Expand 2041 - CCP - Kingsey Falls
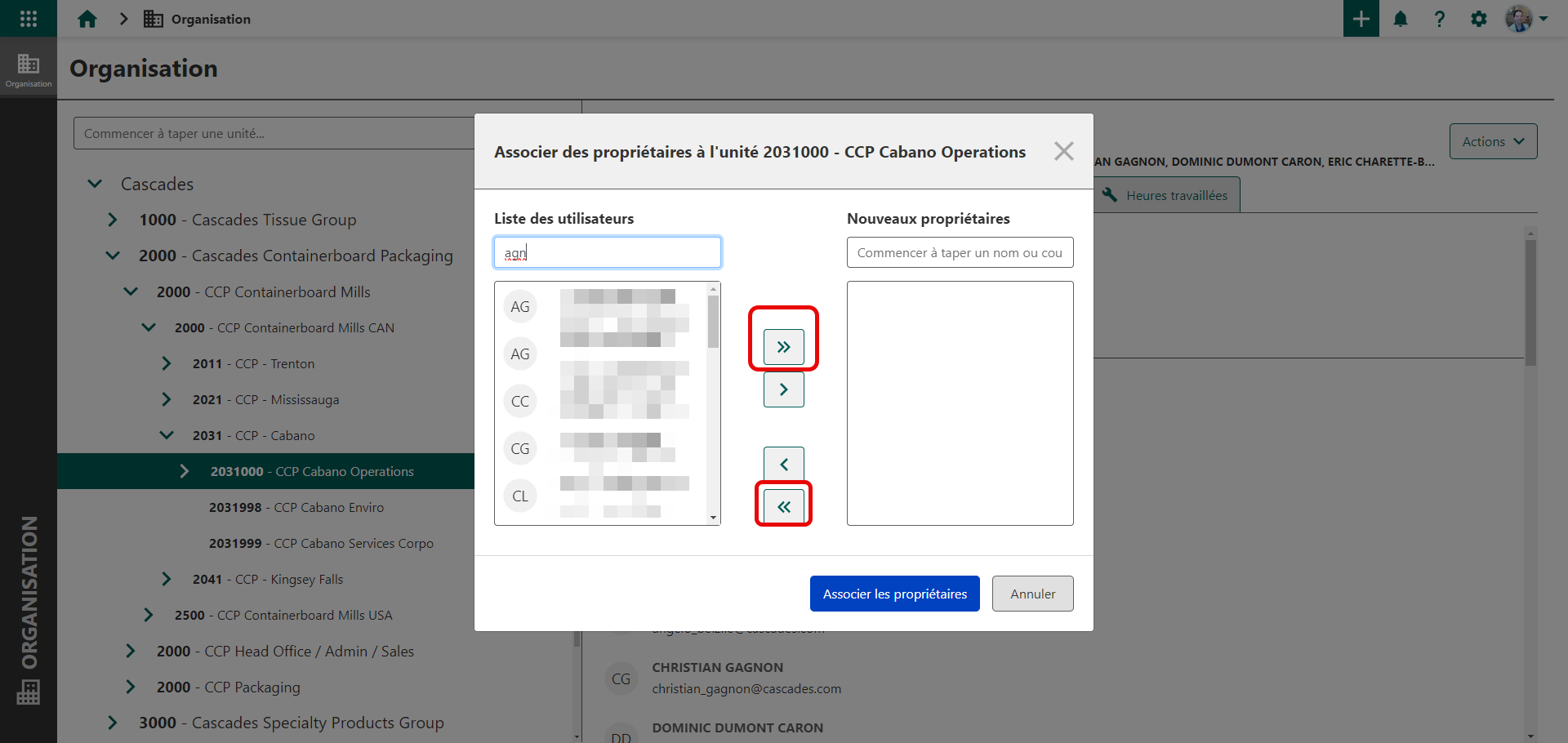The image size is (1568, 743). pos(167,579)
